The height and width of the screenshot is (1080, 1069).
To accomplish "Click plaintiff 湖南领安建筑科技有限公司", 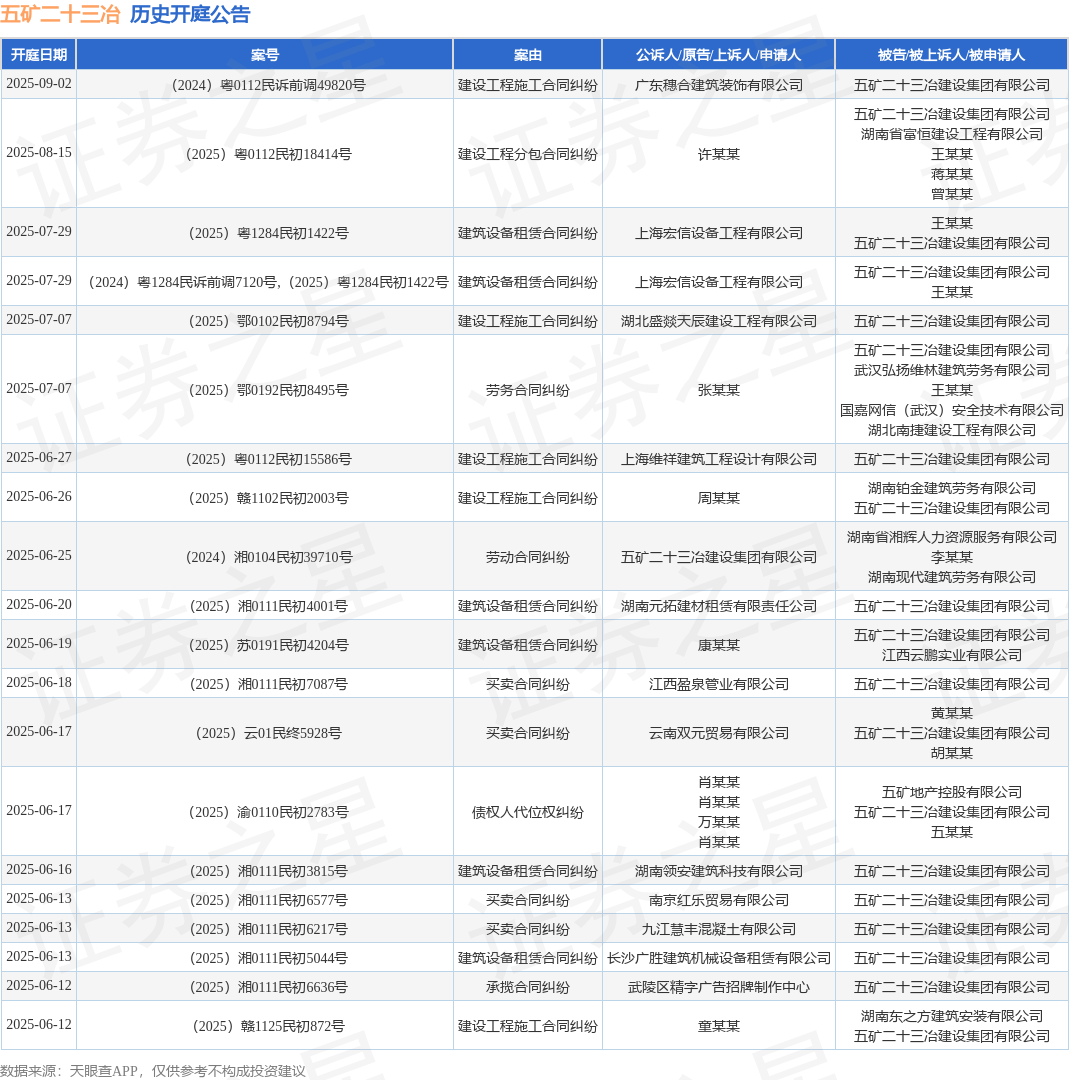I will [x=718, y=872].
